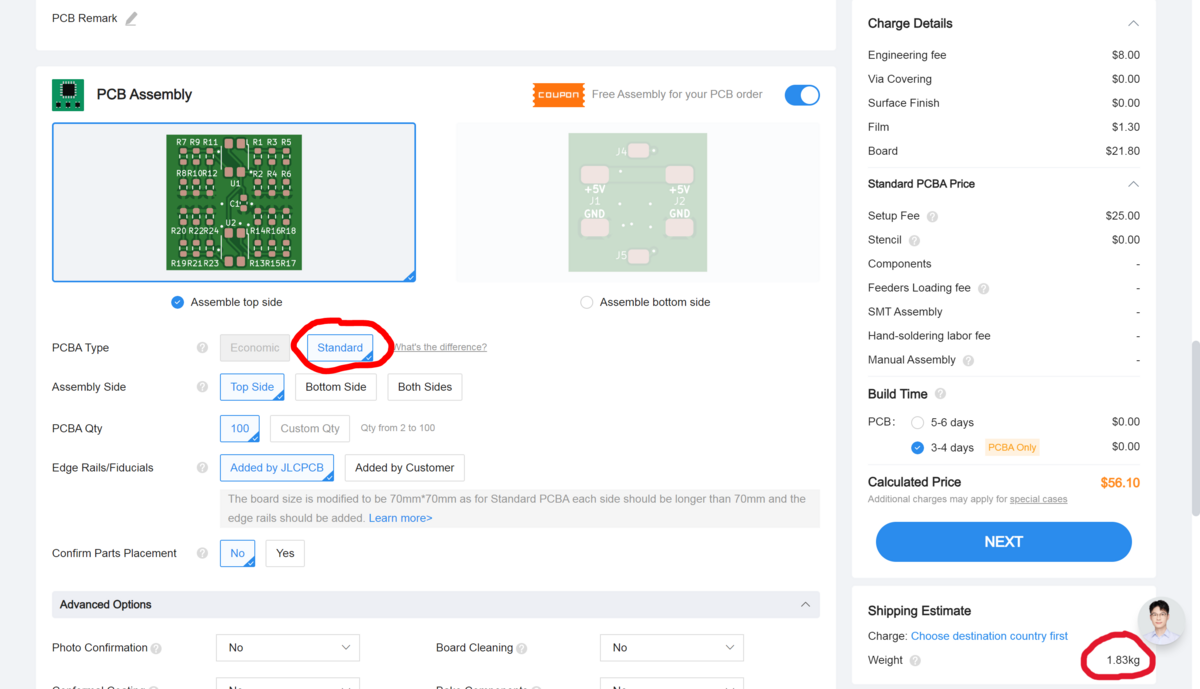The height and width of the screenshot is (689, 1200).
Task: Click the 1.83kg weight value
Action: 1123,661
